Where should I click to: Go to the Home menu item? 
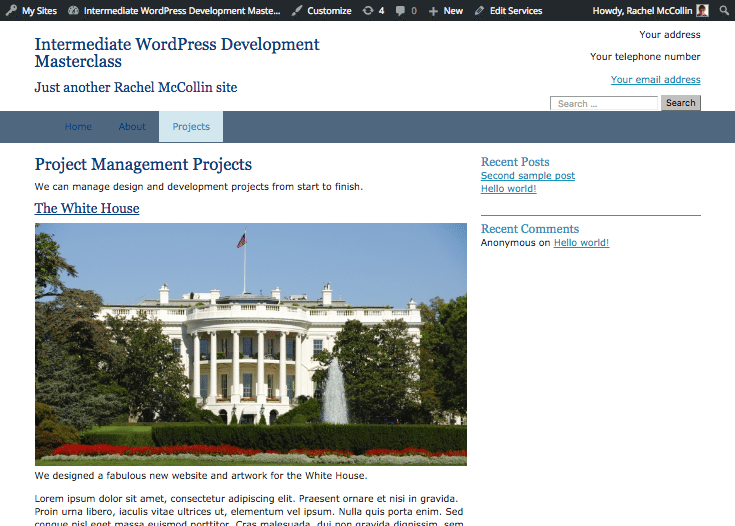pos(78,127)
